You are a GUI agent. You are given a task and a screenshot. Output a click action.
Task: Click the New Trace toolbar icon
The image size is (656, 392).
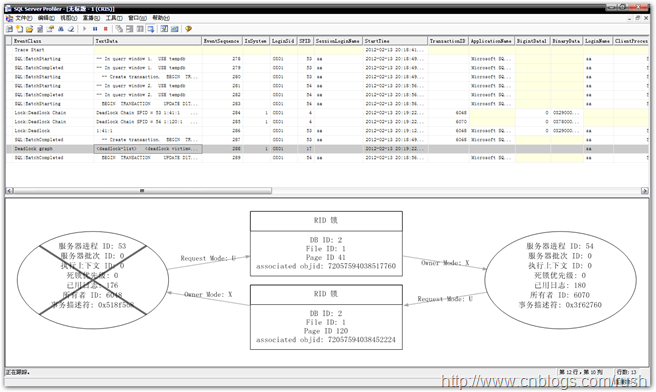pyautogui.click(x=9, y=29)
